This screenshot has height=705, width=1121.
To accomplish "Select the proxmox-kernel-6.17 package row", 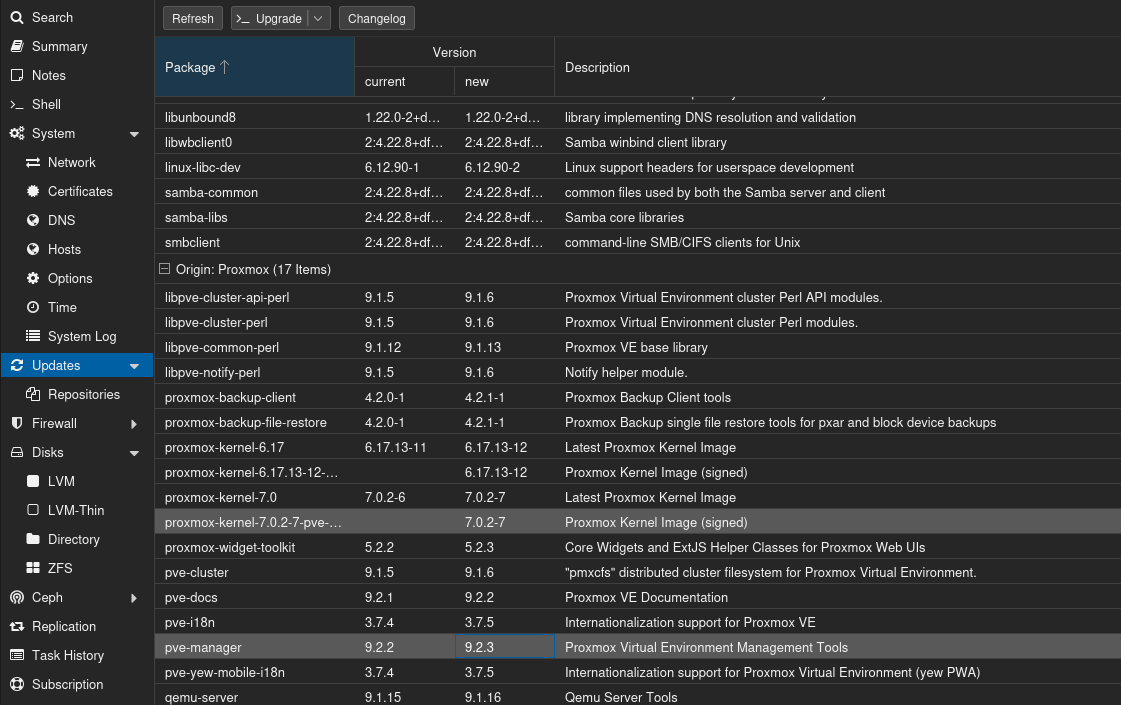I will pos(638,447).
